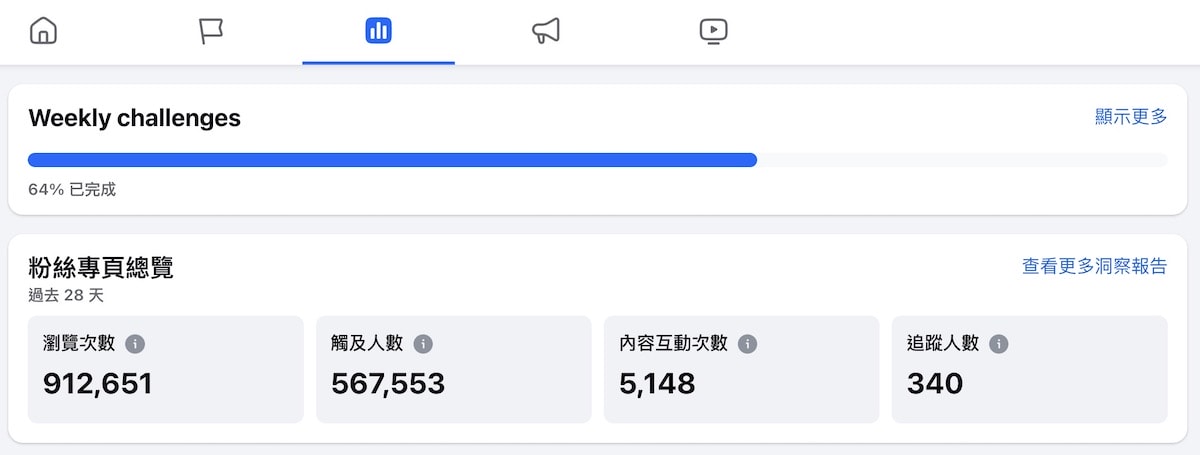Image resolution: width=1200 pixels, height=455 pixels.
Task: Open the 內容互動次數 5,148 card
Action: pyautogui.click(x=742, y=369)
